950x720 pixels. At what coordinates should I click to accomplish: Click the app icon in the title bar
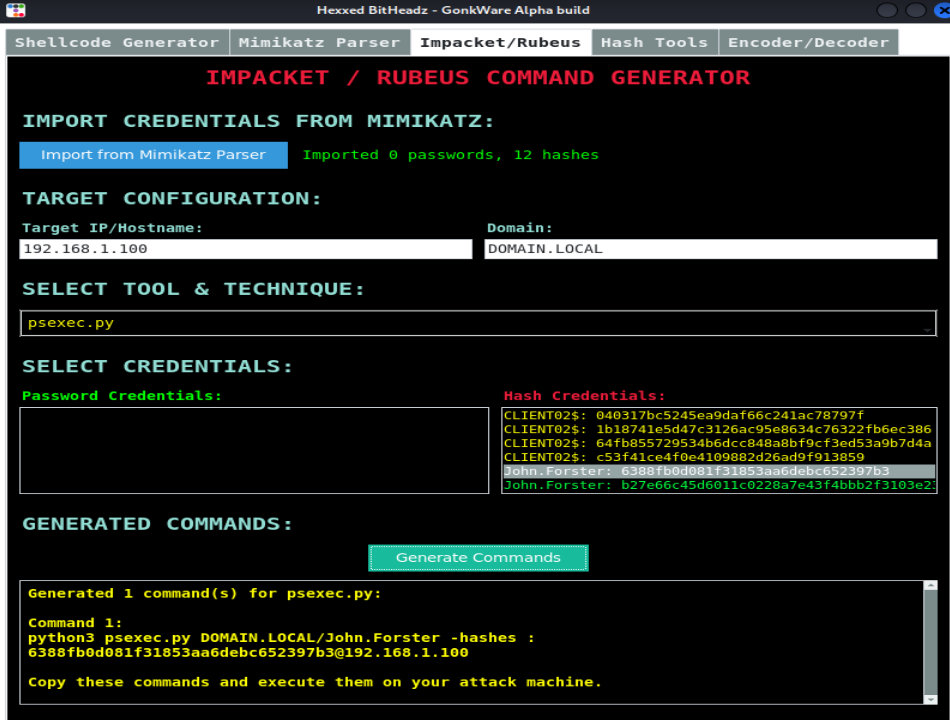15,11
